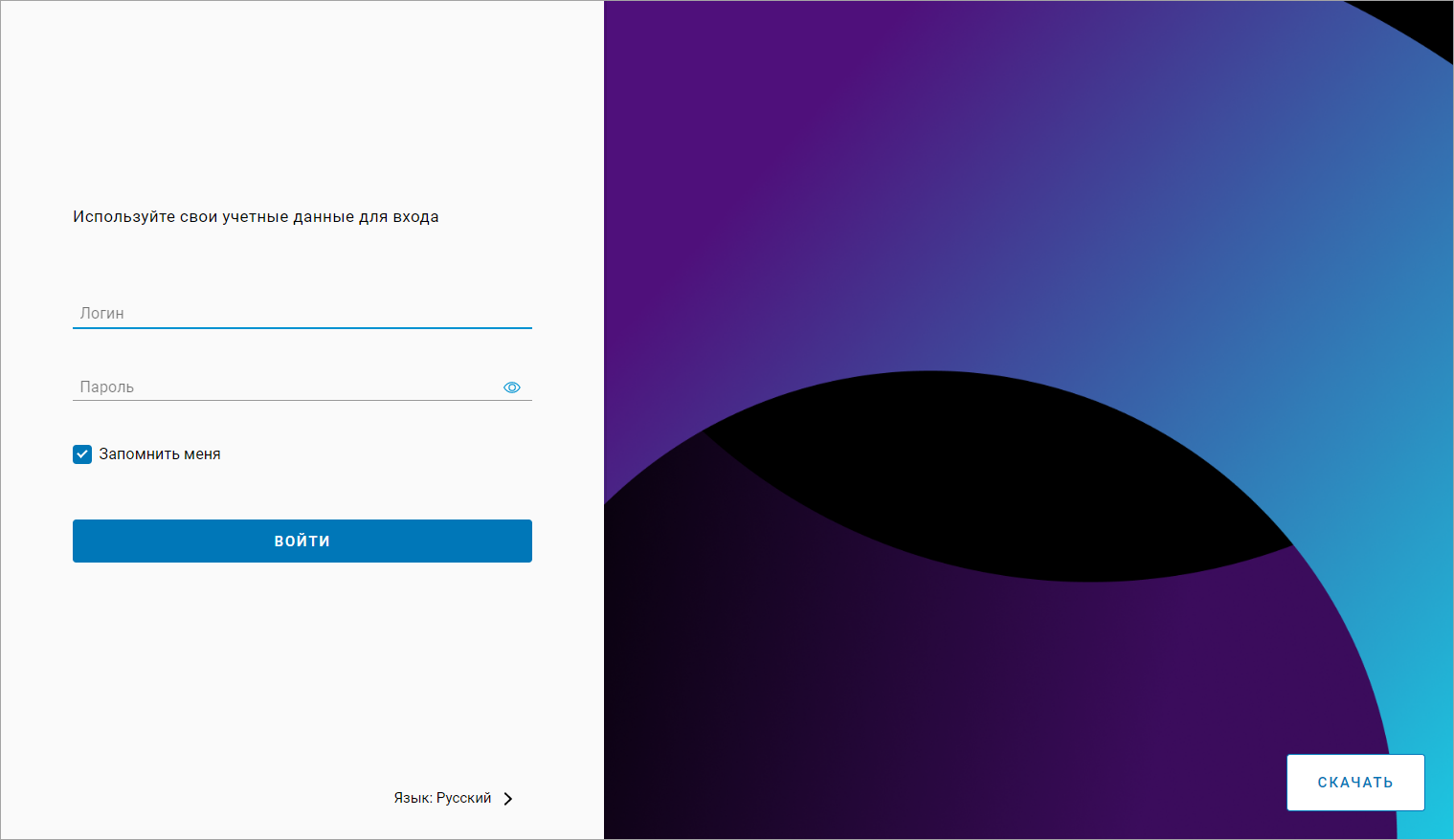The image size is (1454, 840).
Task: Click the black crescent in background artwork
Action: pos(995,478)
